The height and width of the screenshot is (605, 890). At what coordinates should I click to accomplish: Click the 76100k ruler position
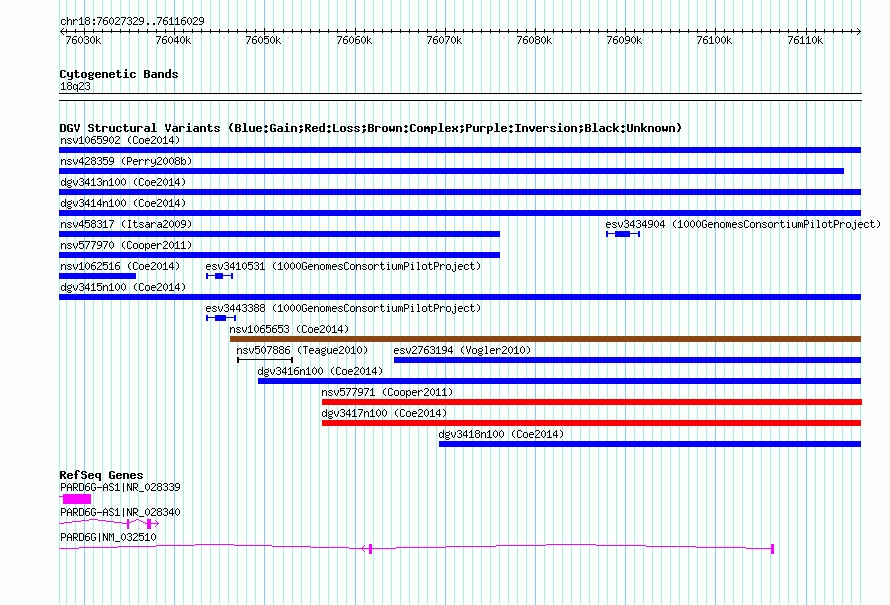click(x=715, y=40)
